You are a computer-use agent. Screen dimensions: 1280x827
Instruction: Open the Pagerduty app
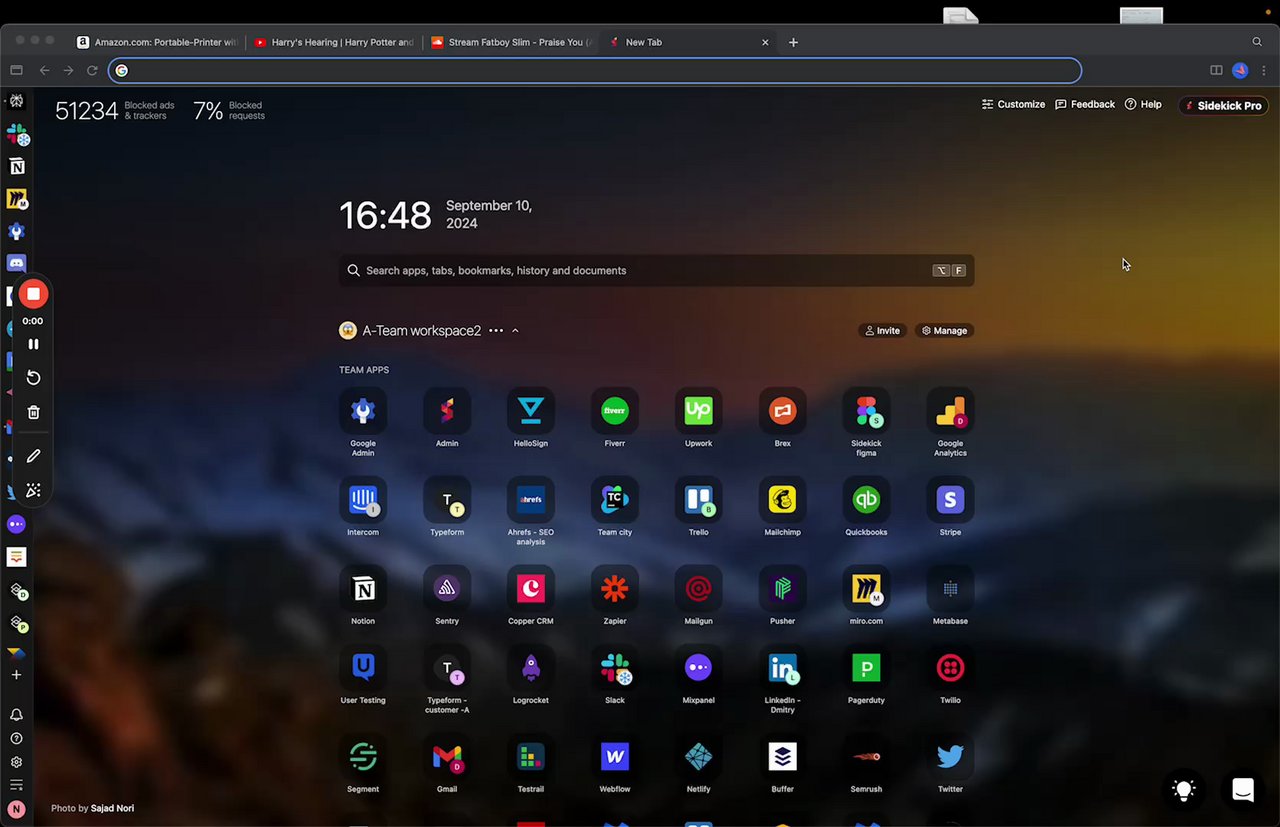tap(866, 668)
